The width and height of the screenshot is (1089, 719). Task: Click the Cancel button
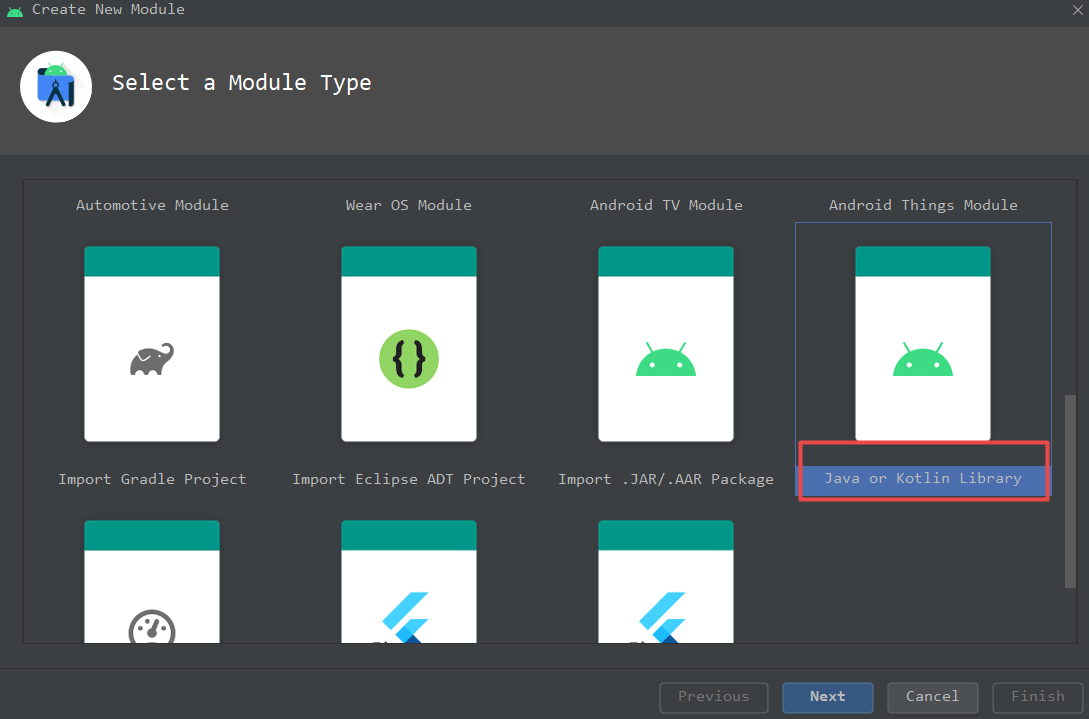pos(933,697)
